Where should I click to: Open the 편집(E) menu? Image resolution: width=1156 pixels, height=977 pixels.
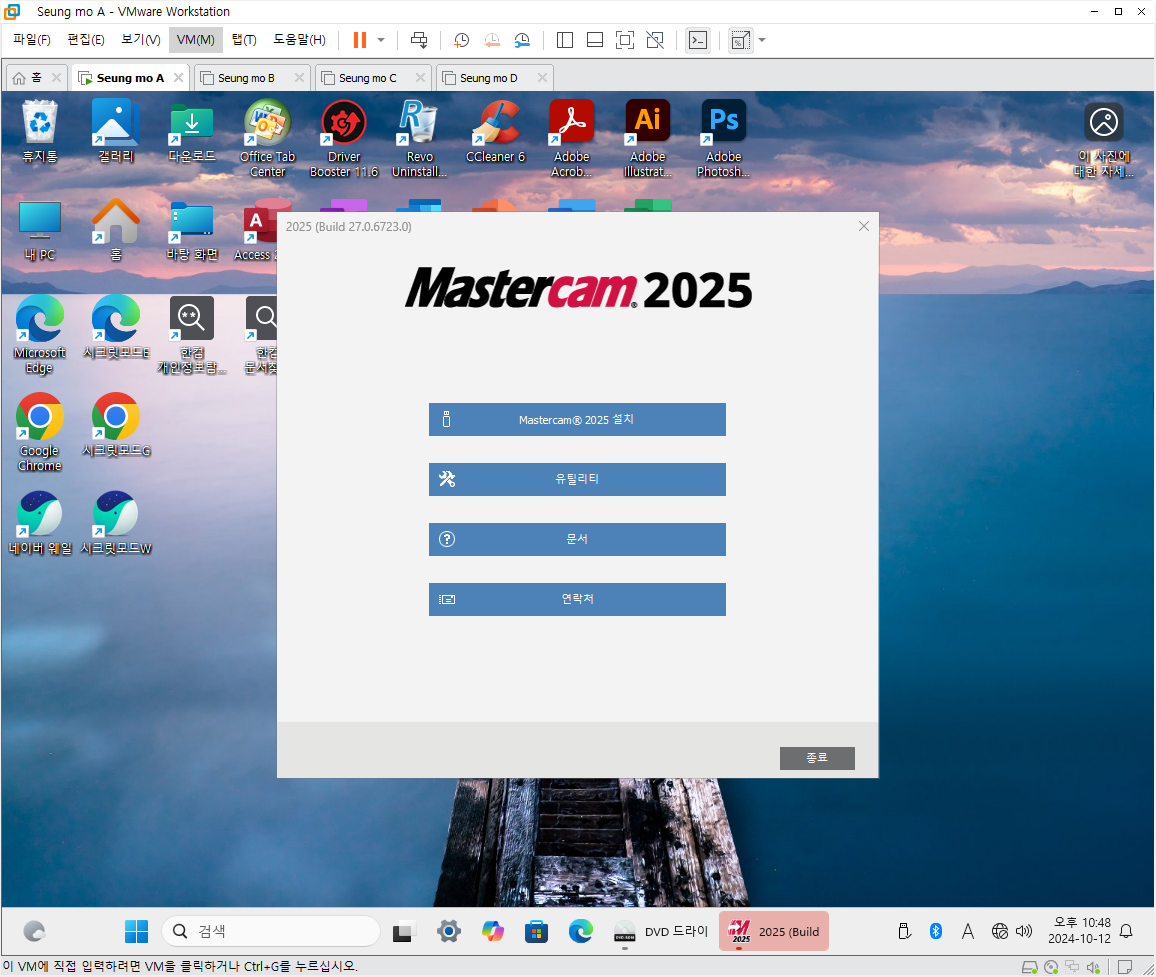[x=86, y=40]
